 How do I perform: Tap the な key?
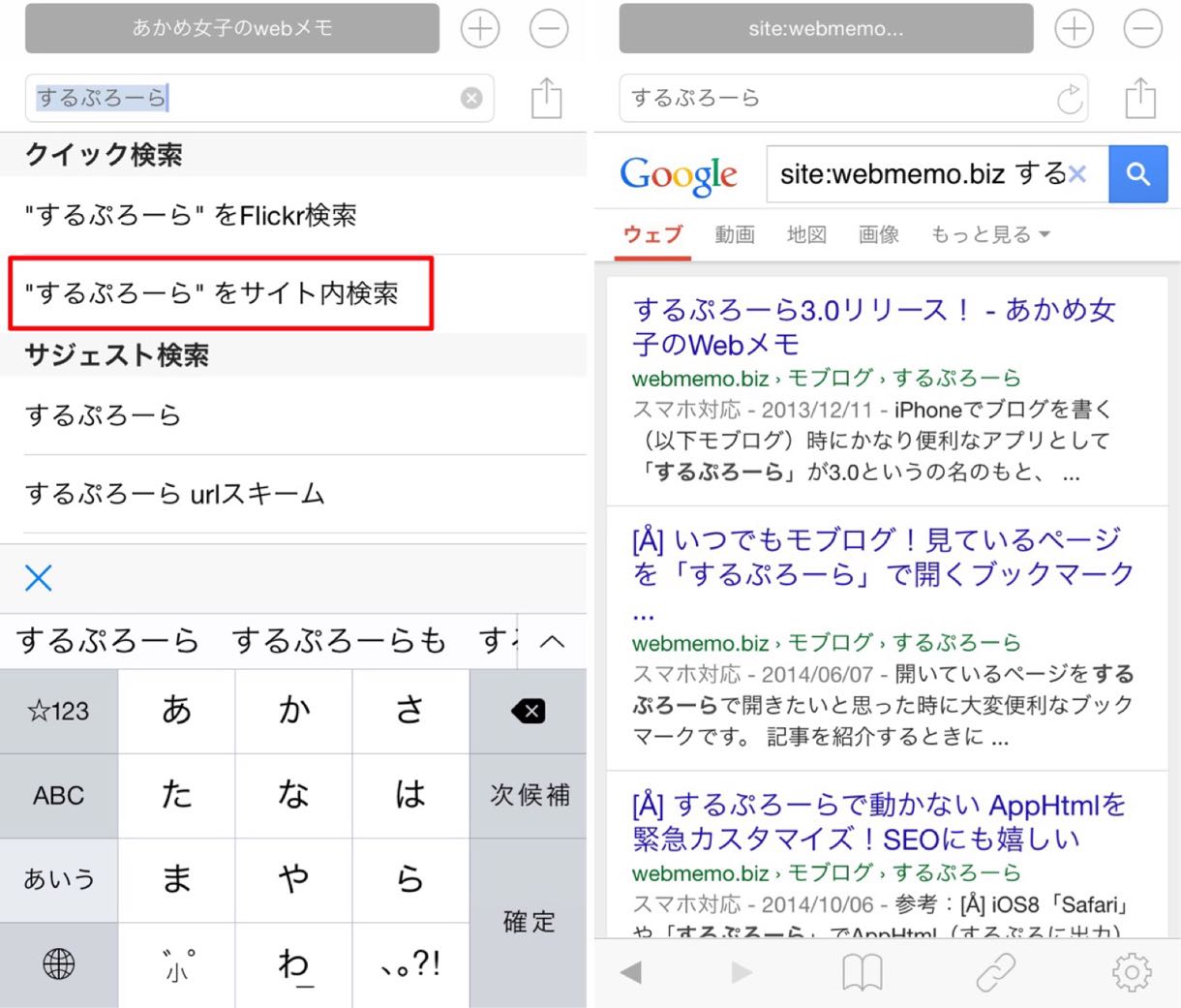click(x=293, y=796)
